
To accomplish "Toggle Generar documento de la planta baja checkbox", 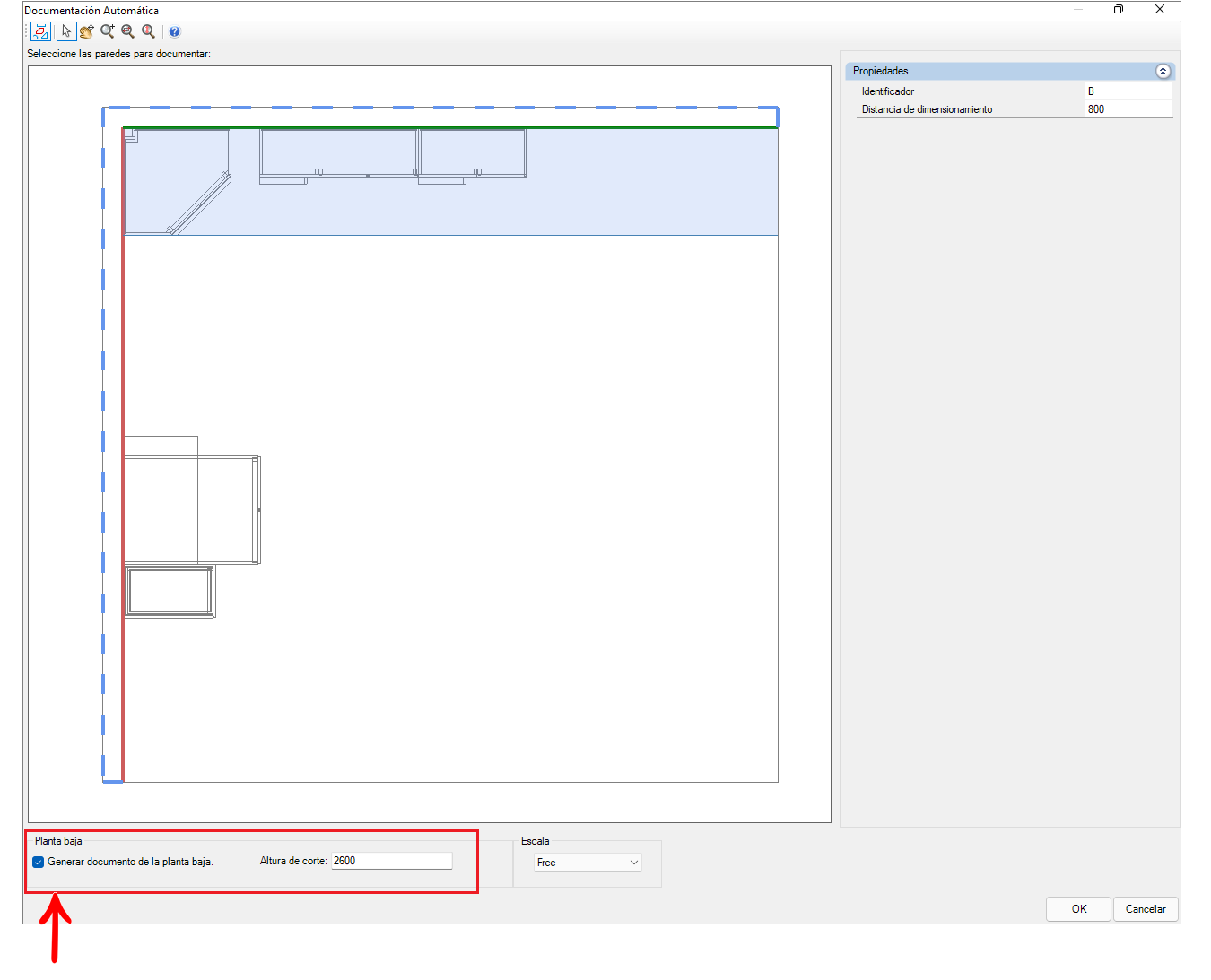I will [39, 862].
